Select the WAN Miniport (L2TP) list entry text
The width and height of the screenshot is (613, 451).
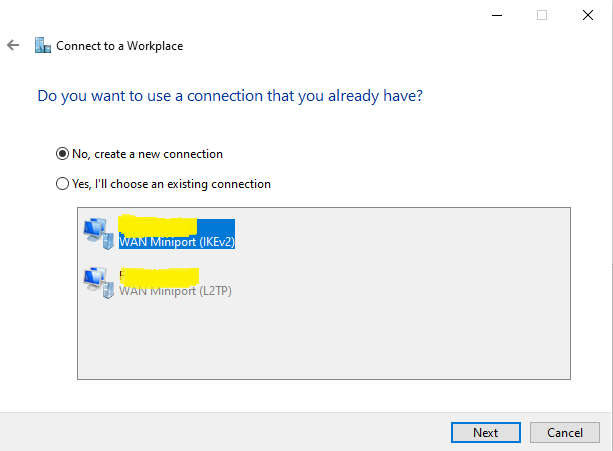coord(175,291)
